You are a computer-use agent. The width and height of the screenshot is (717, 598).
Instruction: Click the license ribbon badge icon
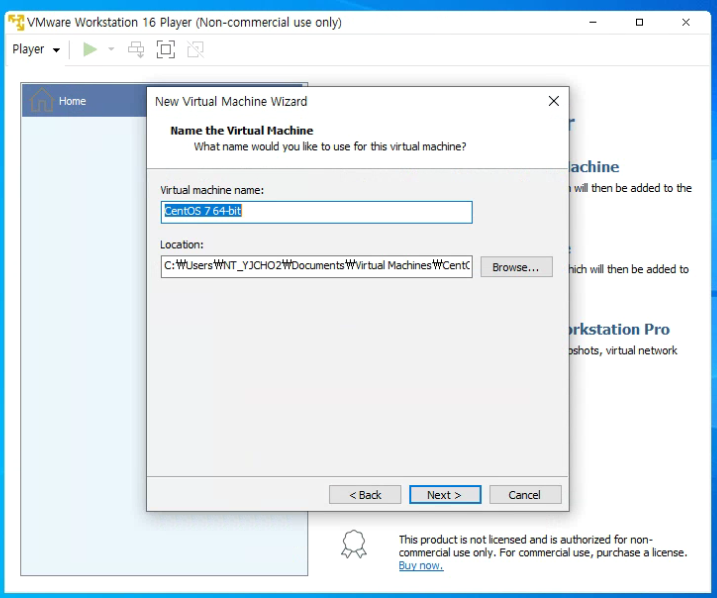pyautogui.click(x=354, y=544)
